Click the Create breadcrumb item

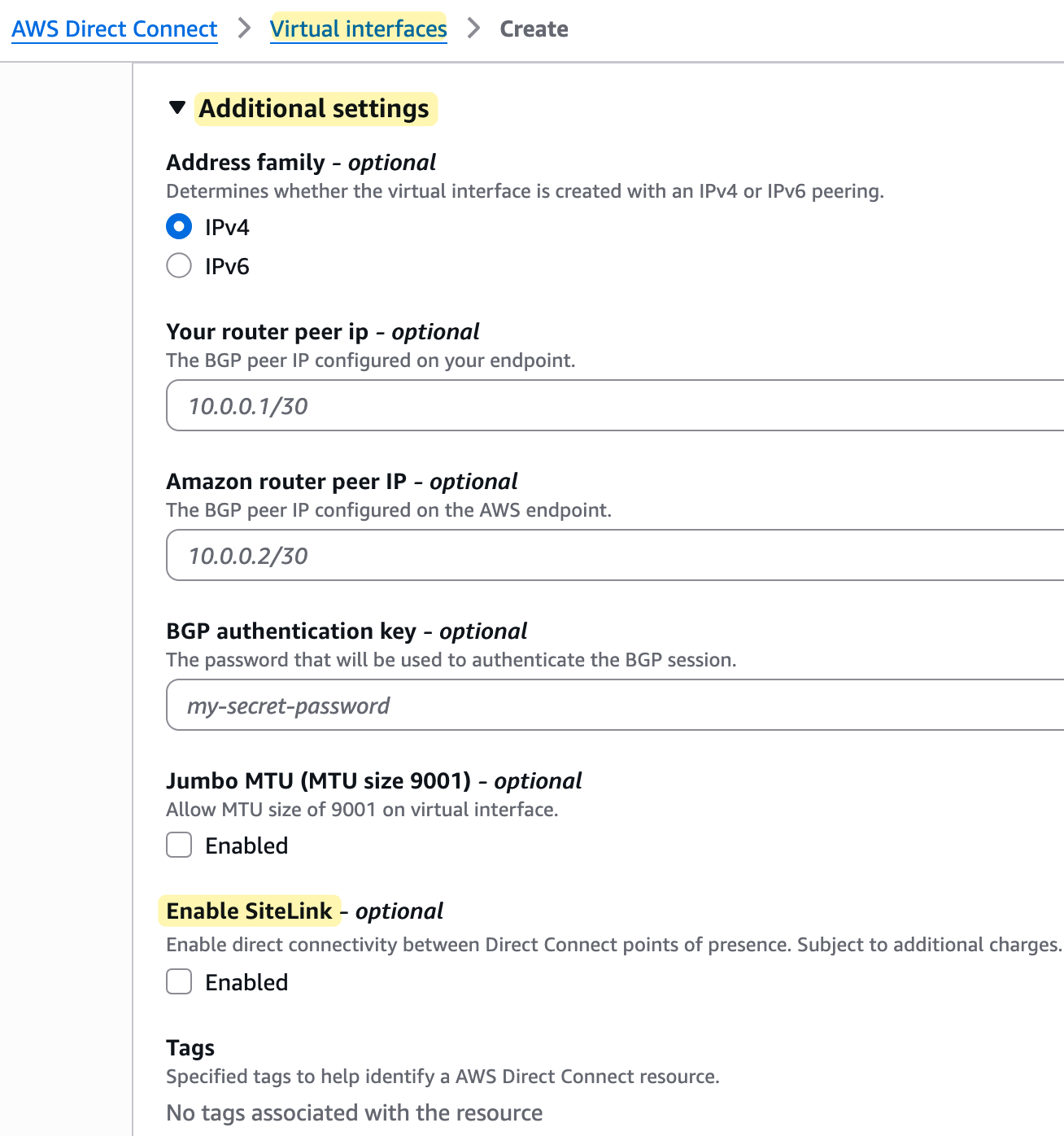pos(534,29)
